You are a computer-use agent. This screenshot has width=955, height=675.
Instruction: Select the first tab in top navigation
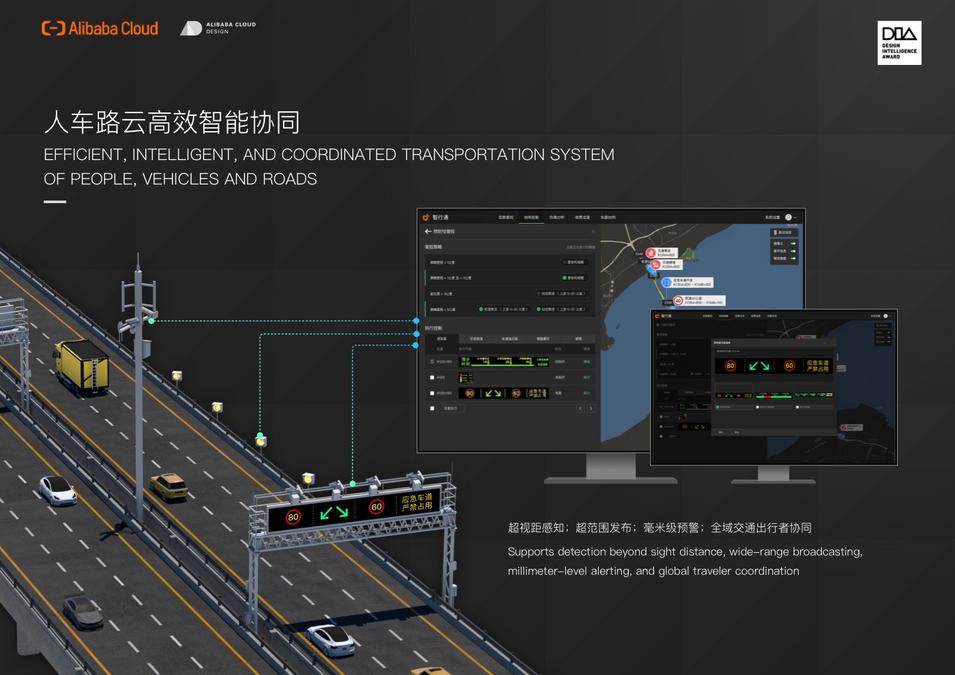[x=506, y=217]
